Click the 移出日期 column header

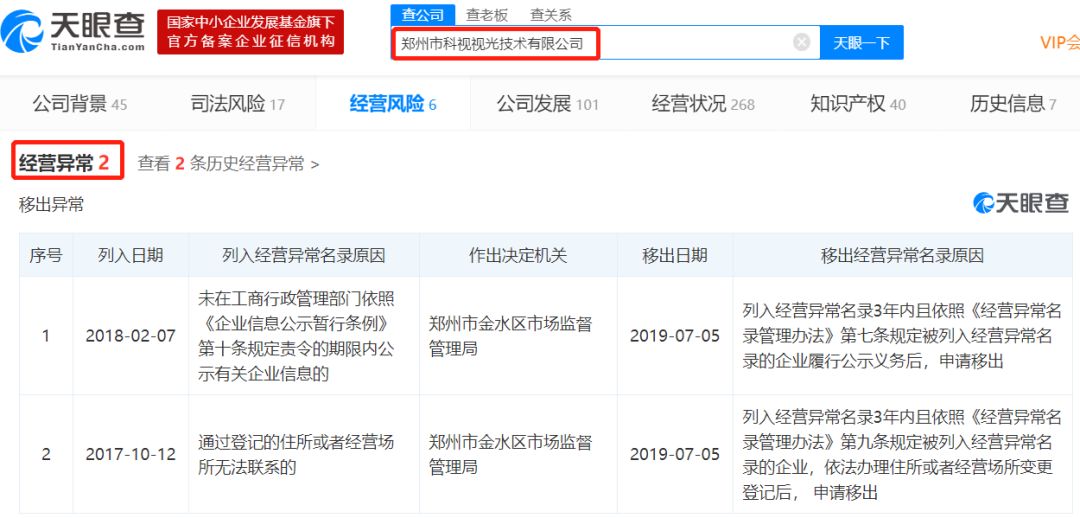click(x=675, y=256)
